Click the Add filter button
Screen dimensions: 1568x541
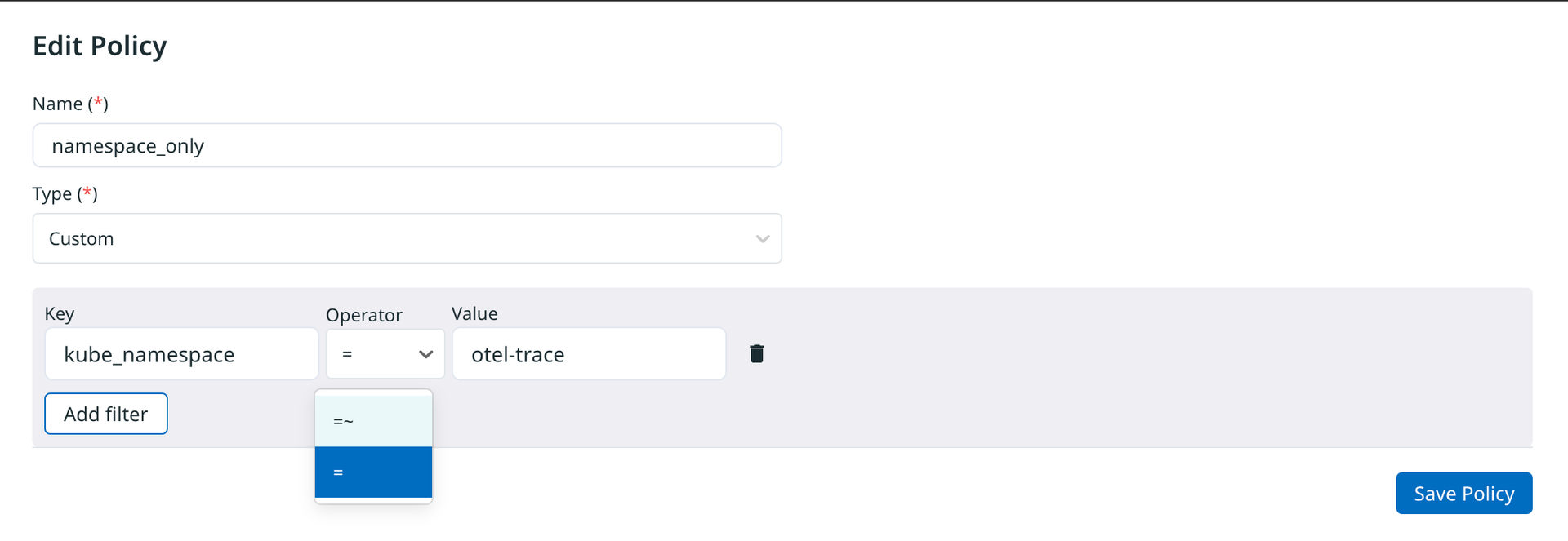pyautogui.click(x=106, y=414)
